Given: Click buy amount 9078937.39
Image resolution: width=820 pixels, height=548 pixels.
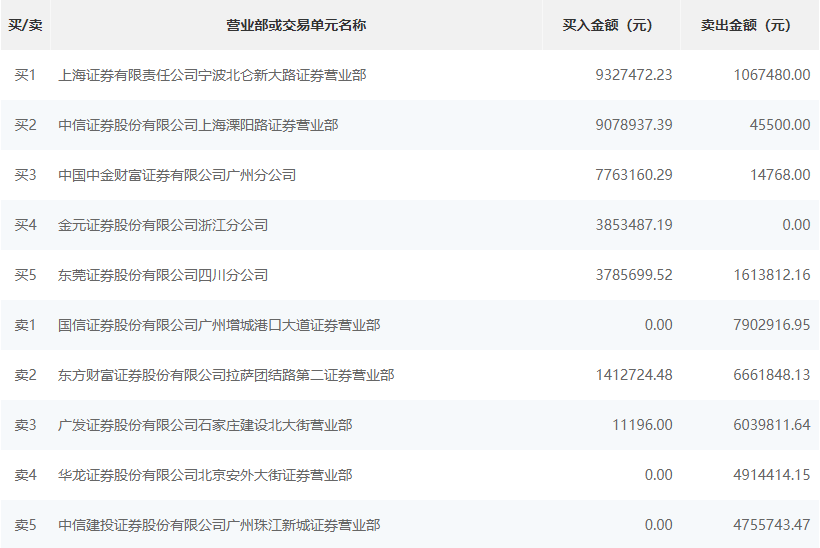Looking at the screenshot, I should tap(634, 125).
